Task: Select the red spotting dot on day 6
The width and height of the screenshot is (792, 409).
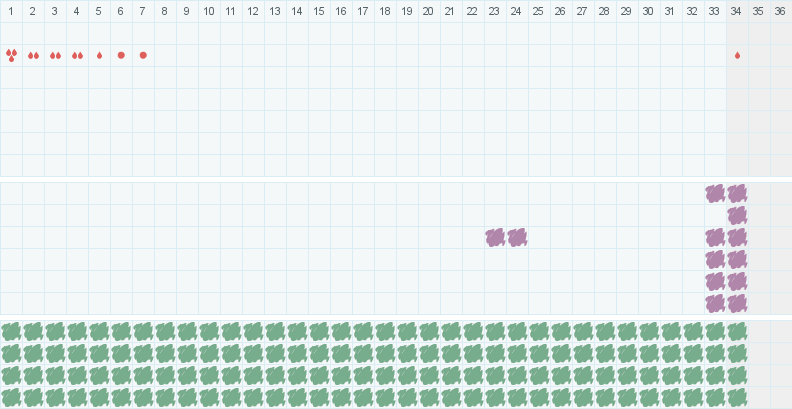Action: coord(121,55)
